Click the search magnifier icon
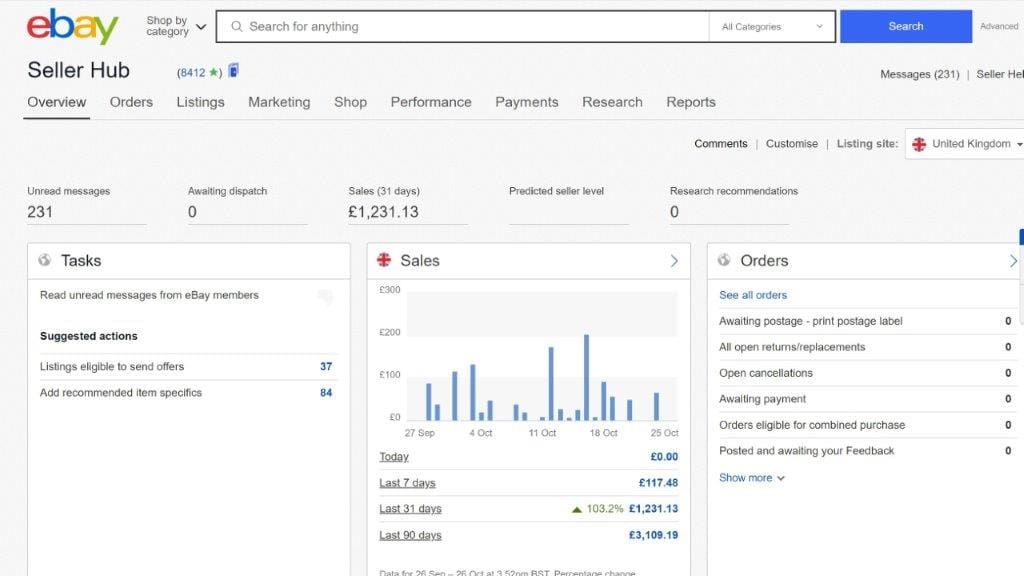This screenshot has width=1024, height=576. tap(236, 27)
